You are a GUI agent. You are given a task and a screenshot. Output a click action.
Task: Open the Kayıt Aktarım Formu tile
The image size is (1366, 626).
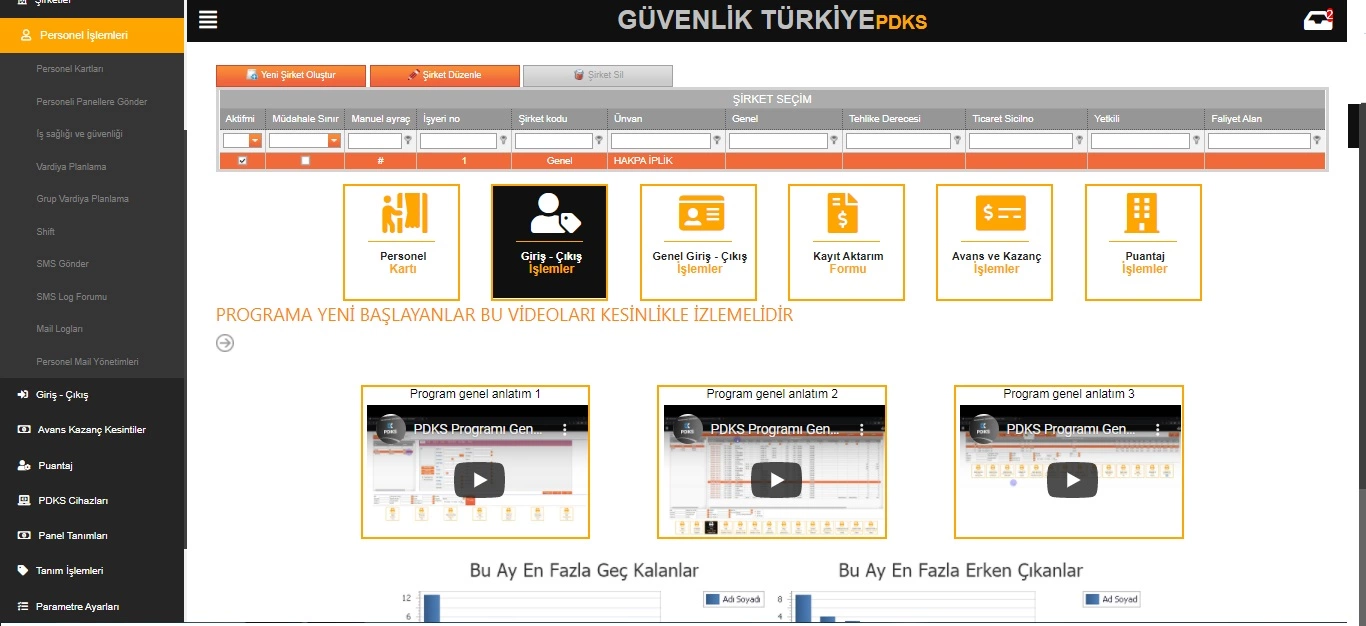click(x=846, y=242)
